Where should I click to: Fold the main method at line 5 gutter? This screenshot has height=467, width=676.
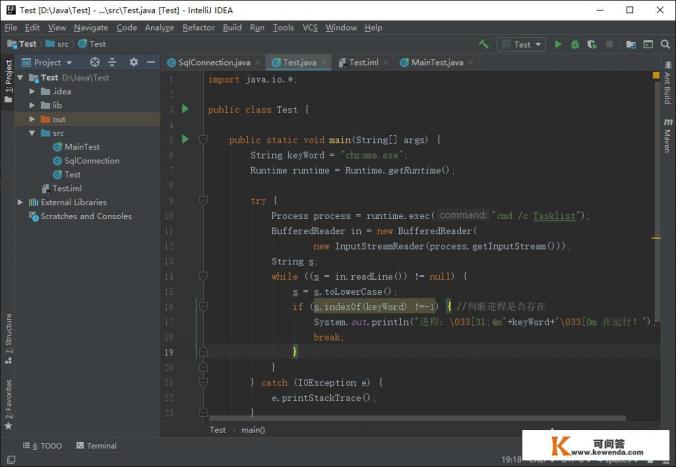pyautogui.click(x=203, y=139)
